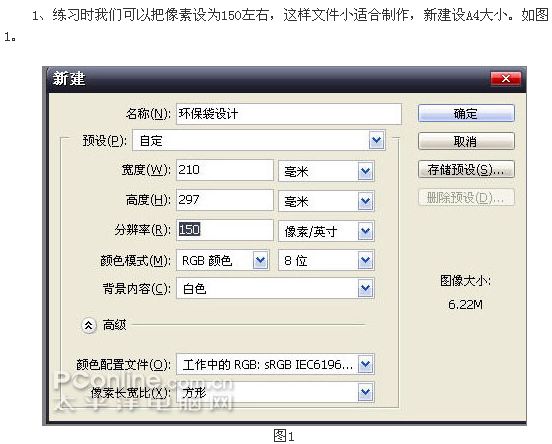This screenshot has height=444, width=552.
Task: Open the 背景内容 dropdown showing 白色
Action: pyautogui.click(x=275, y=289)
